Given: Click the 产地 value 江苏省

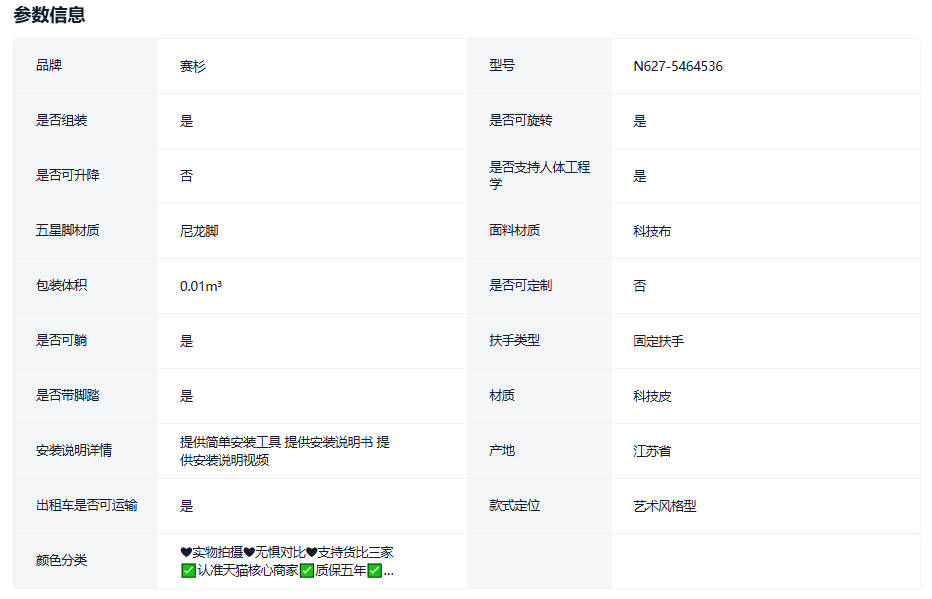Looking at the screenshot, I should pos(652,451).
